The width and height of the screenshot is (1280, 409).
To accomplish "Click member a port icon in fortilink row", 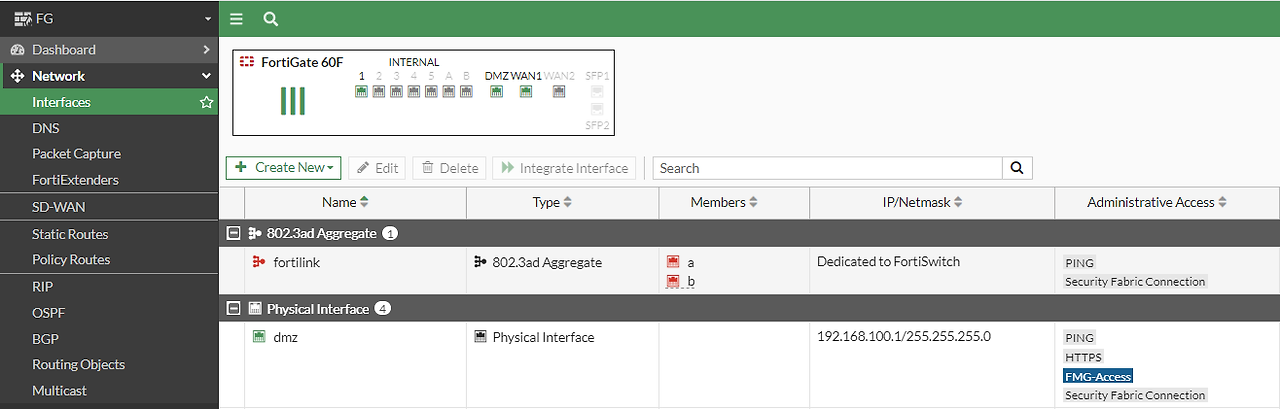I will [674, 262].
